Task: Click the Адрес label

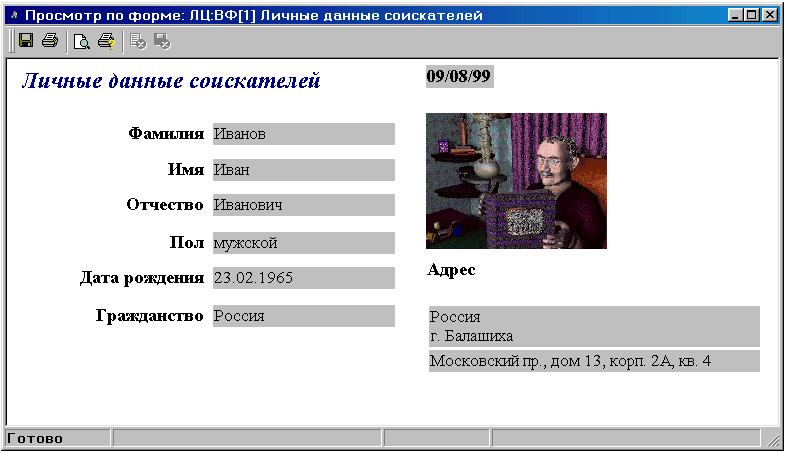Action: 451,270
